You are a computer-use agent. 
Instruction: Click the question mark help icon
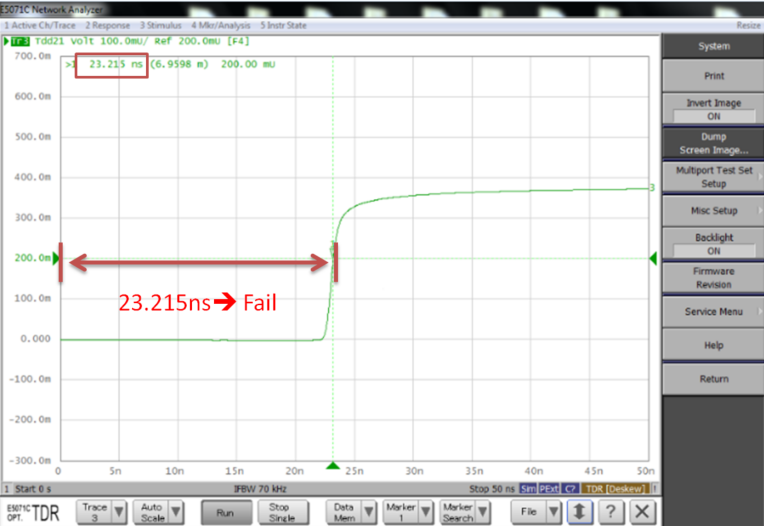(611, 512)
